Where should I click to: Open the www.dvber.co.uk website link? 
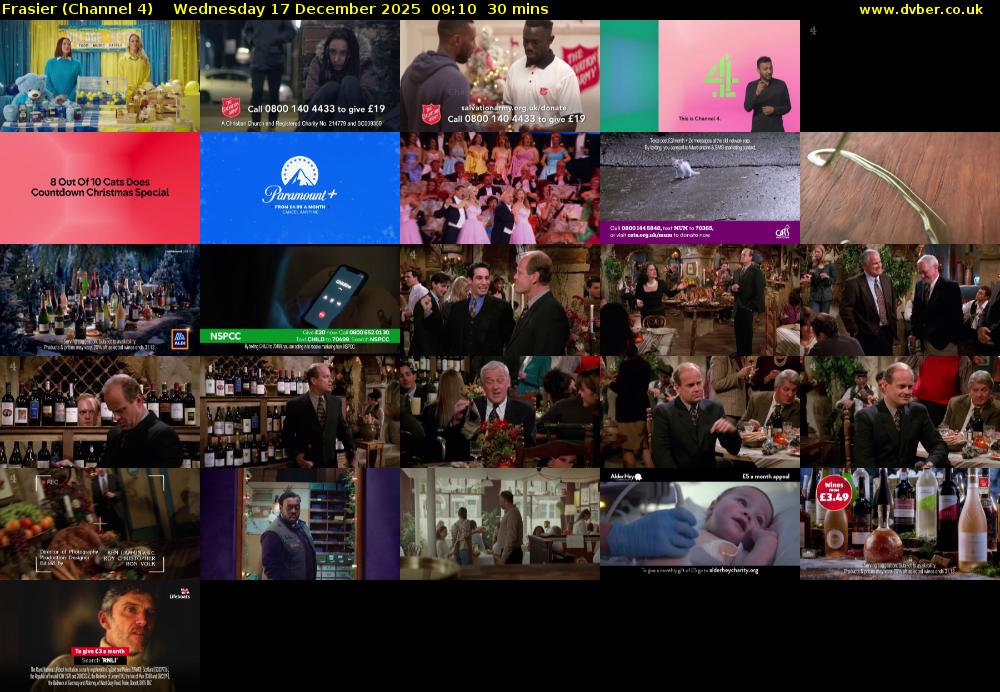click(926, 9)
